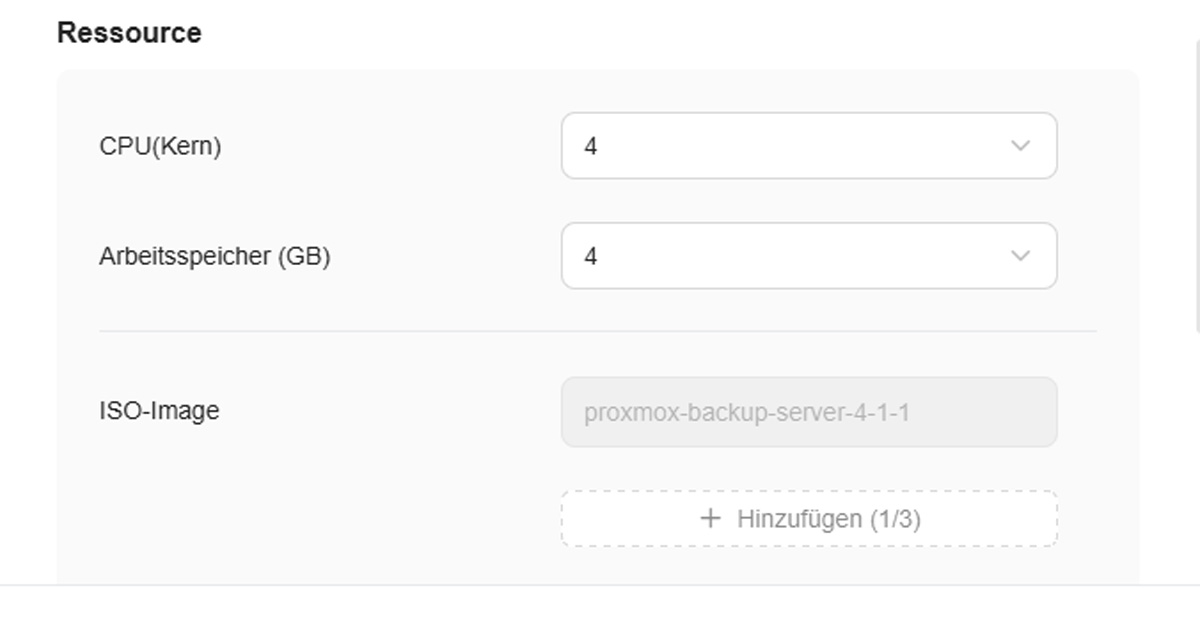The width and height of the screenshot is (1200, 618).
Task: Click the white footer bar below the panel
Action: (600, 602)
